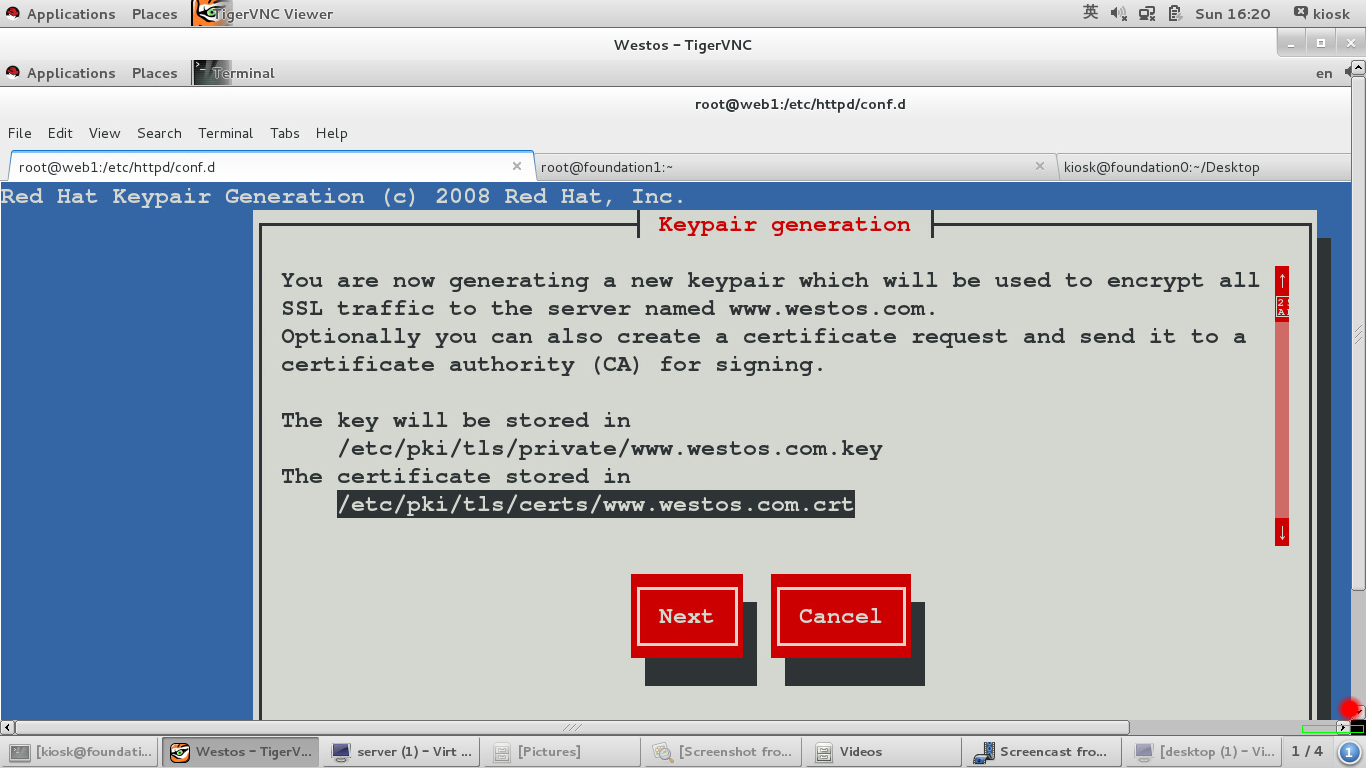This screenshot has height=768, width=1366.
Task: Open the Videos taskbar entry
Action: tap(882, 752)
